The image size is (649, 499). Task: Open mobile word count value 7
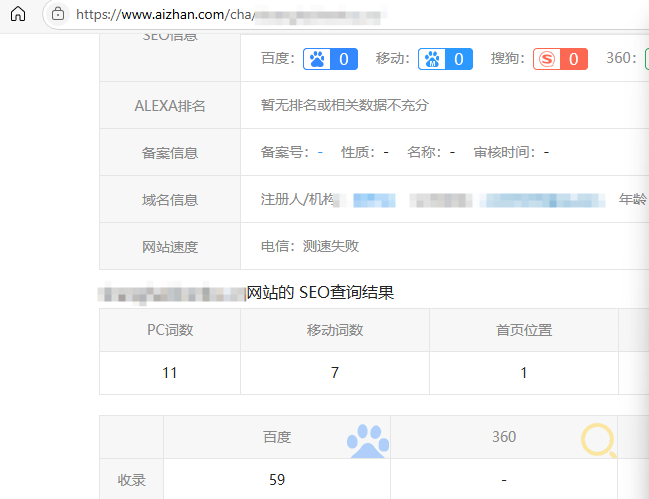335,373
